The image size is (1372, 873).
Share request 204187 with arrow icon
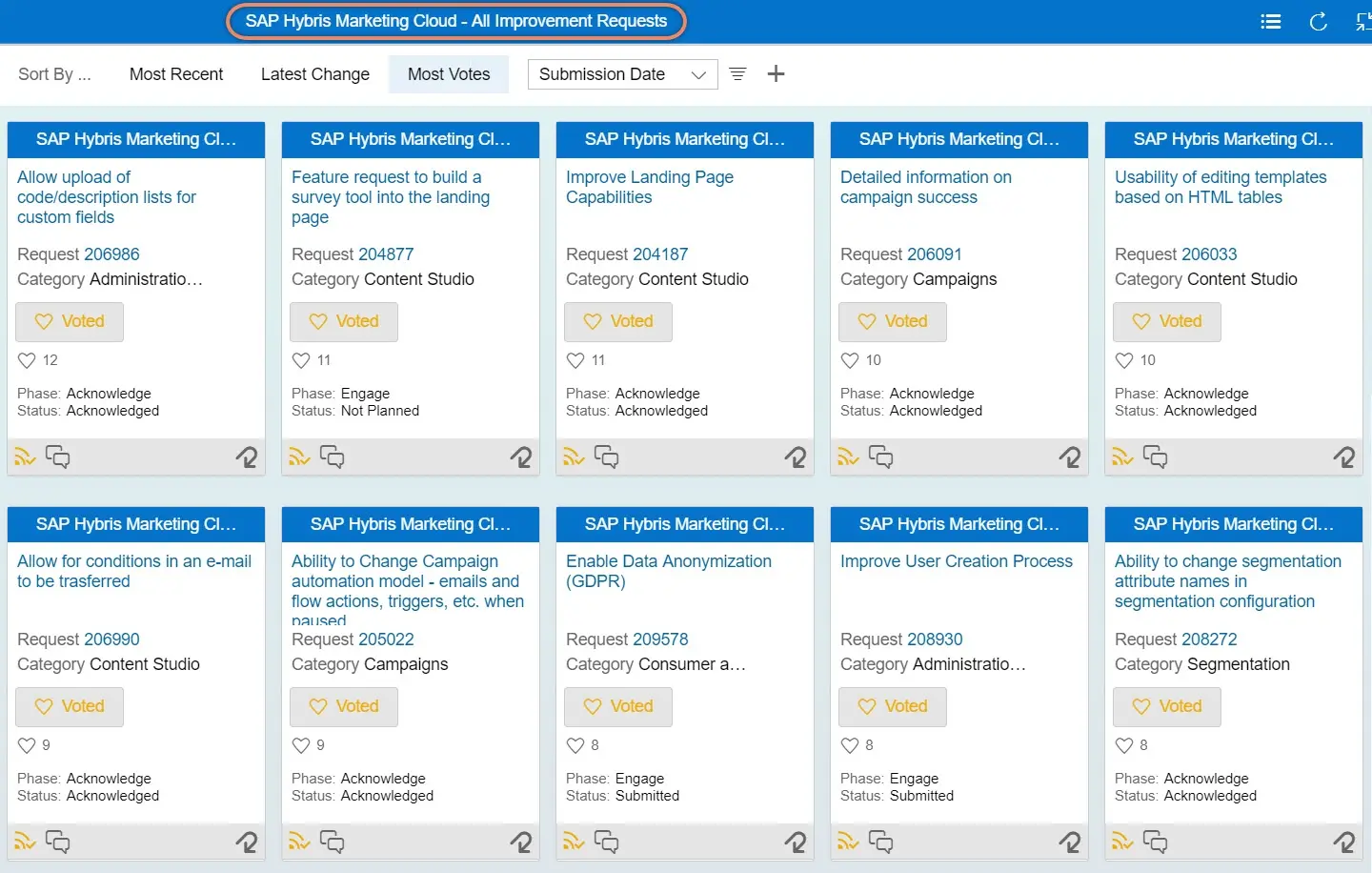[796, 457]
